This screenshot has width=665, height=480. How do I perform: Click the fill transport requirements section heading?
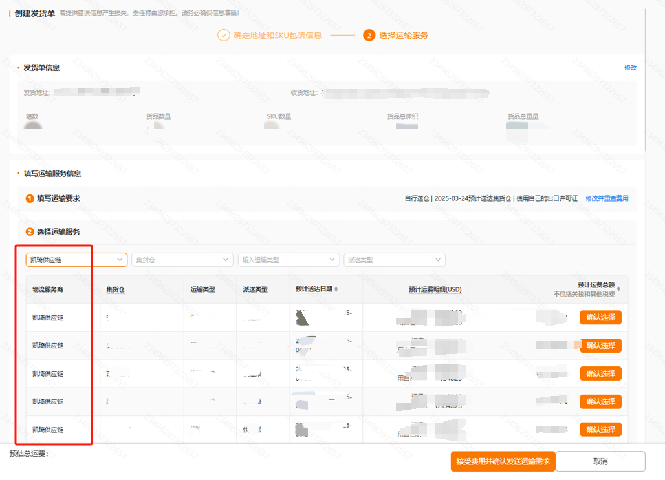click(x=59, y=198)
